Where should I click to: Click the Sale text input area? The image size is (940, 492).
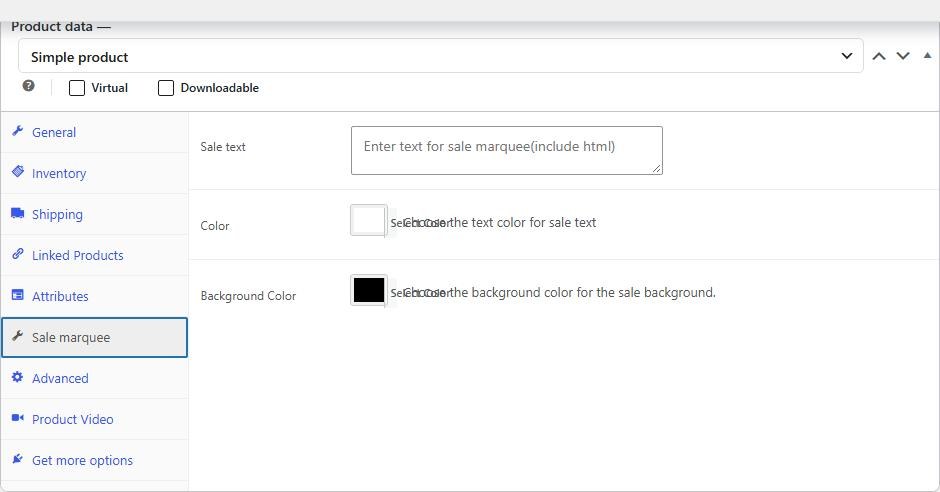tap(507, 150)
